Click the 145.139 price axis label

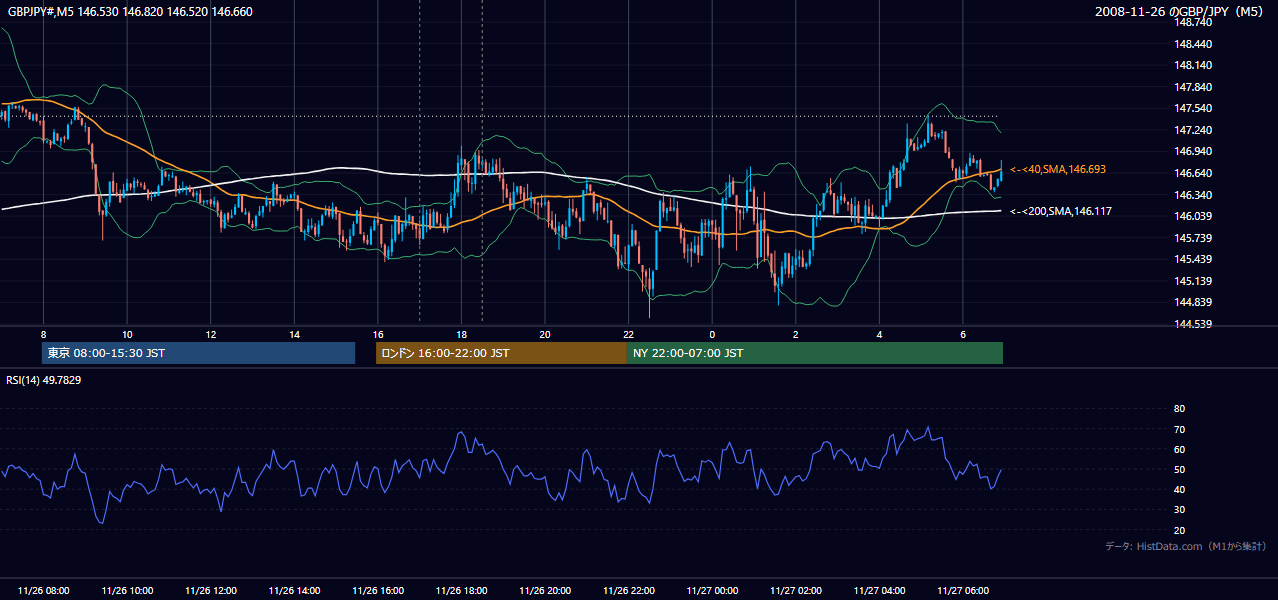click(1191, 281)
